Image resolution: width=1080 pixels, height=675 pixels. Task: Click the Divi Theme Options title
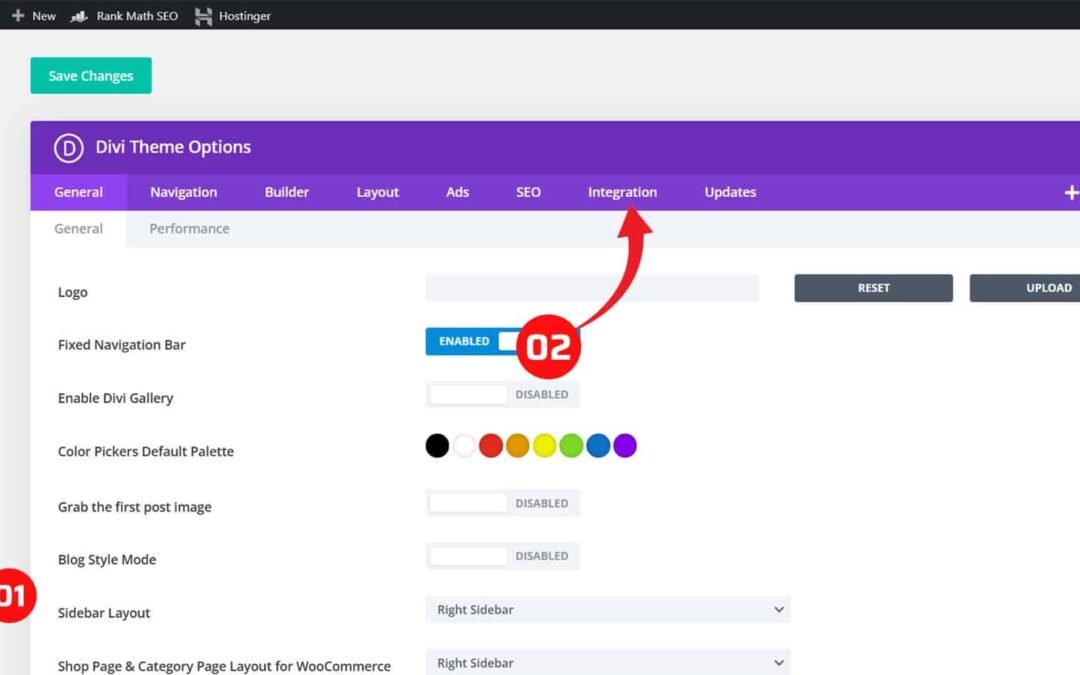[173, 147]
